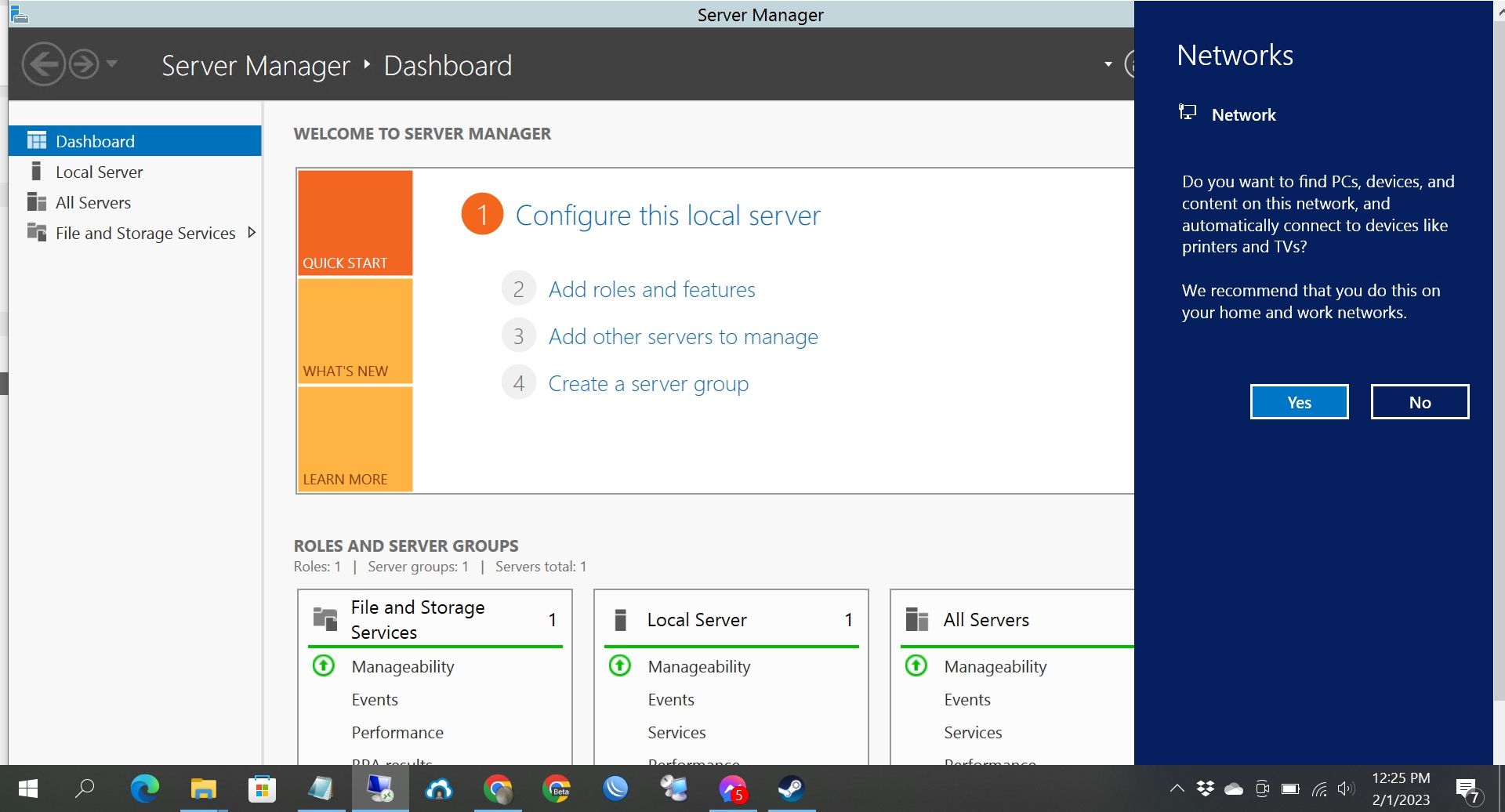Open the Windows Start menu

[x=28, y=788]
